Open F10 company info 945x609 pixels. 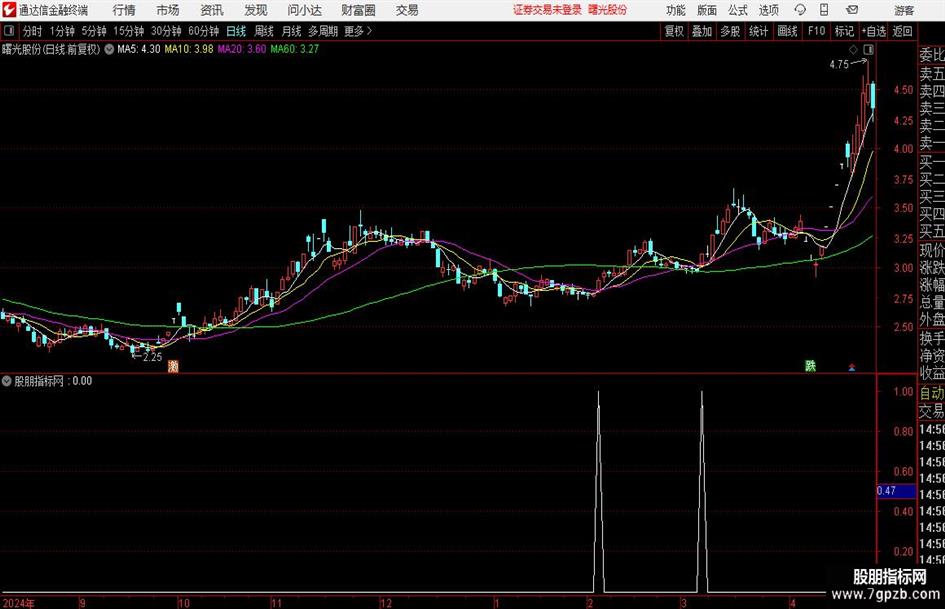(x=817, y=31)
